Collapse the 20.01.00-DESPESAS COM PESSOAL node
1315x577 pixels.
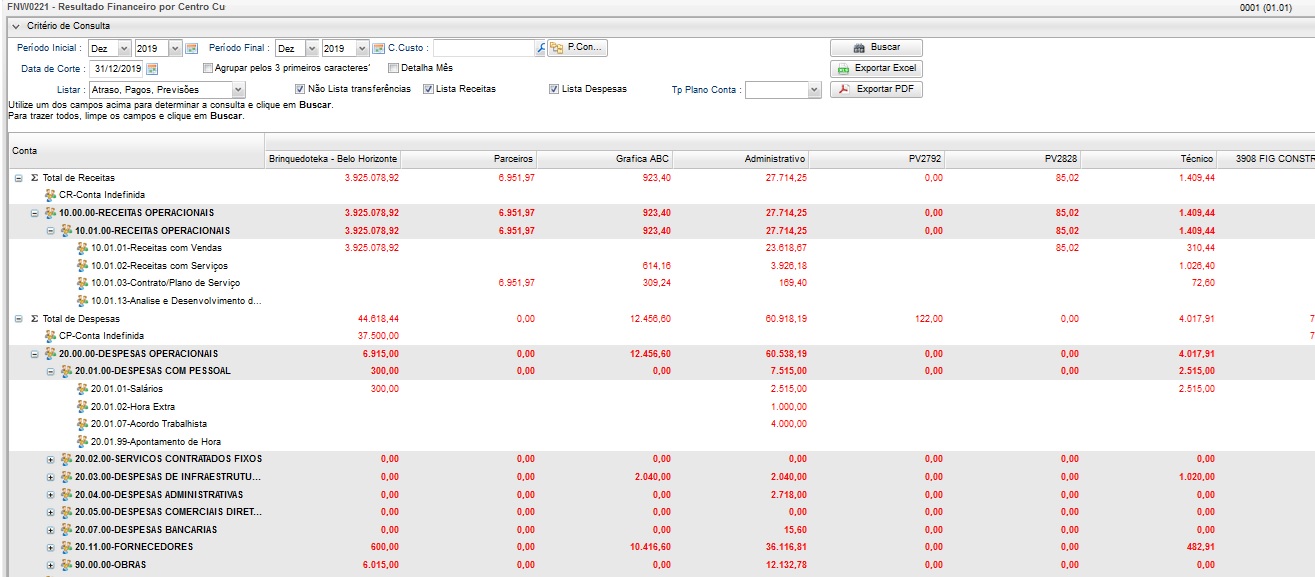(51, 371)
